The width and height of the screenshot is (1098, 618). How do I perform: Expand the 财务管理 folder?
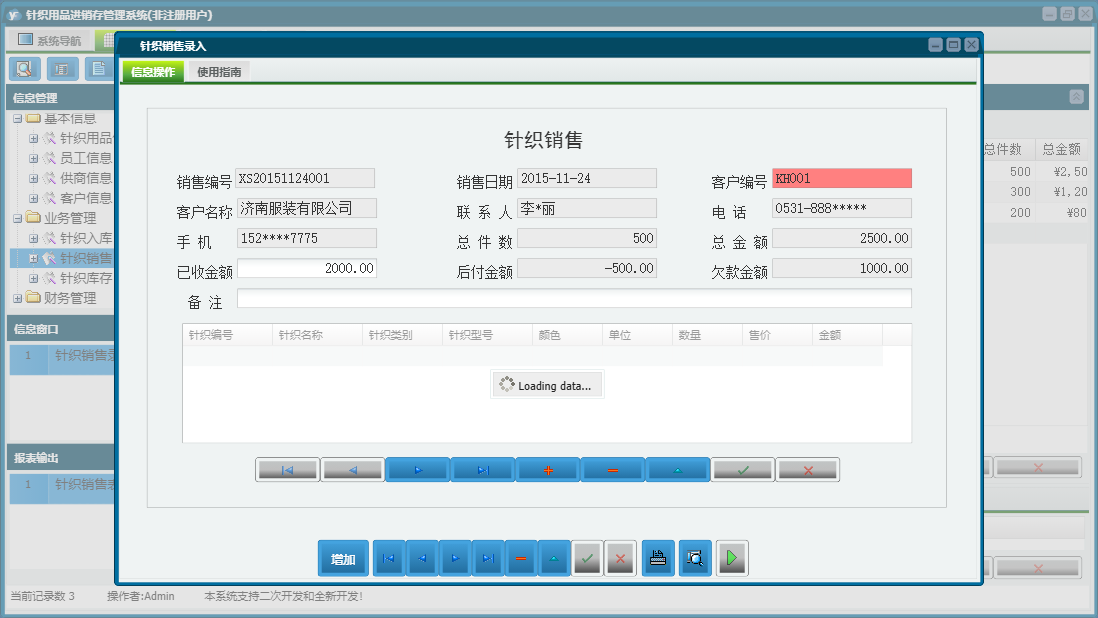click(x=19, y=298)
